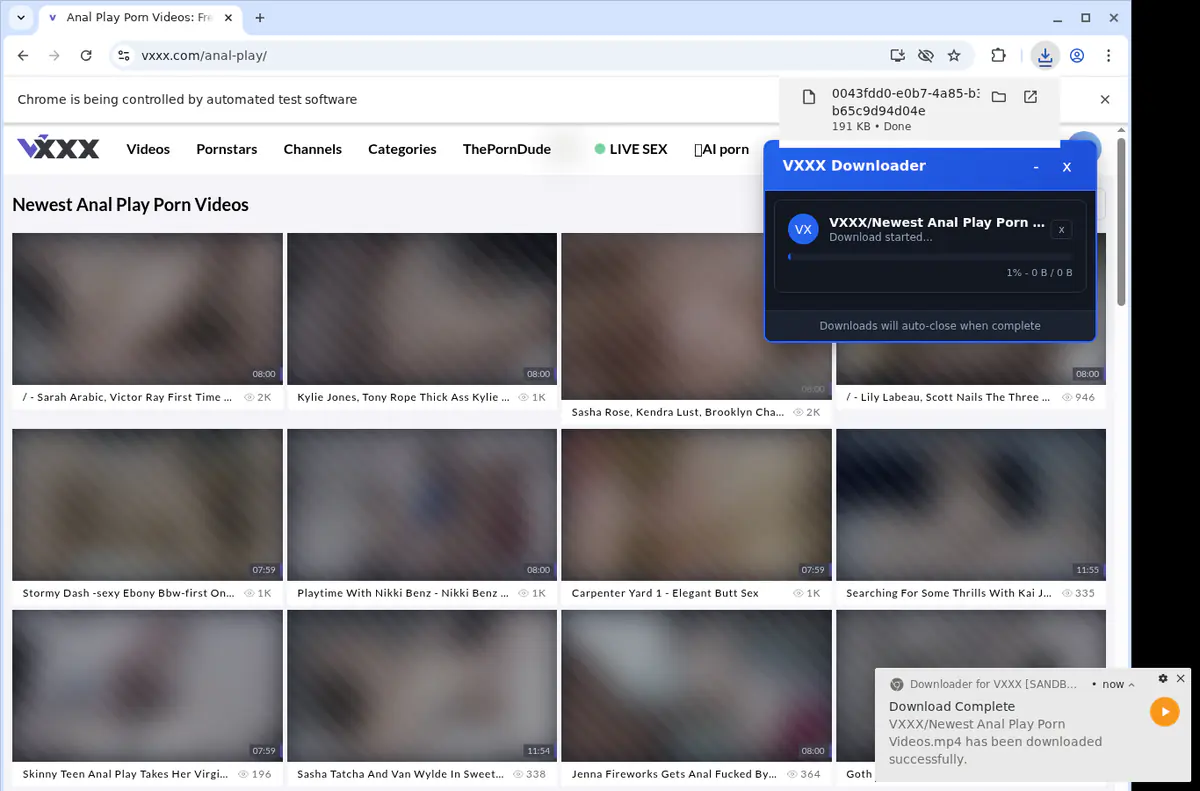Close the VXXX Downloader panel

(1067, 167)
